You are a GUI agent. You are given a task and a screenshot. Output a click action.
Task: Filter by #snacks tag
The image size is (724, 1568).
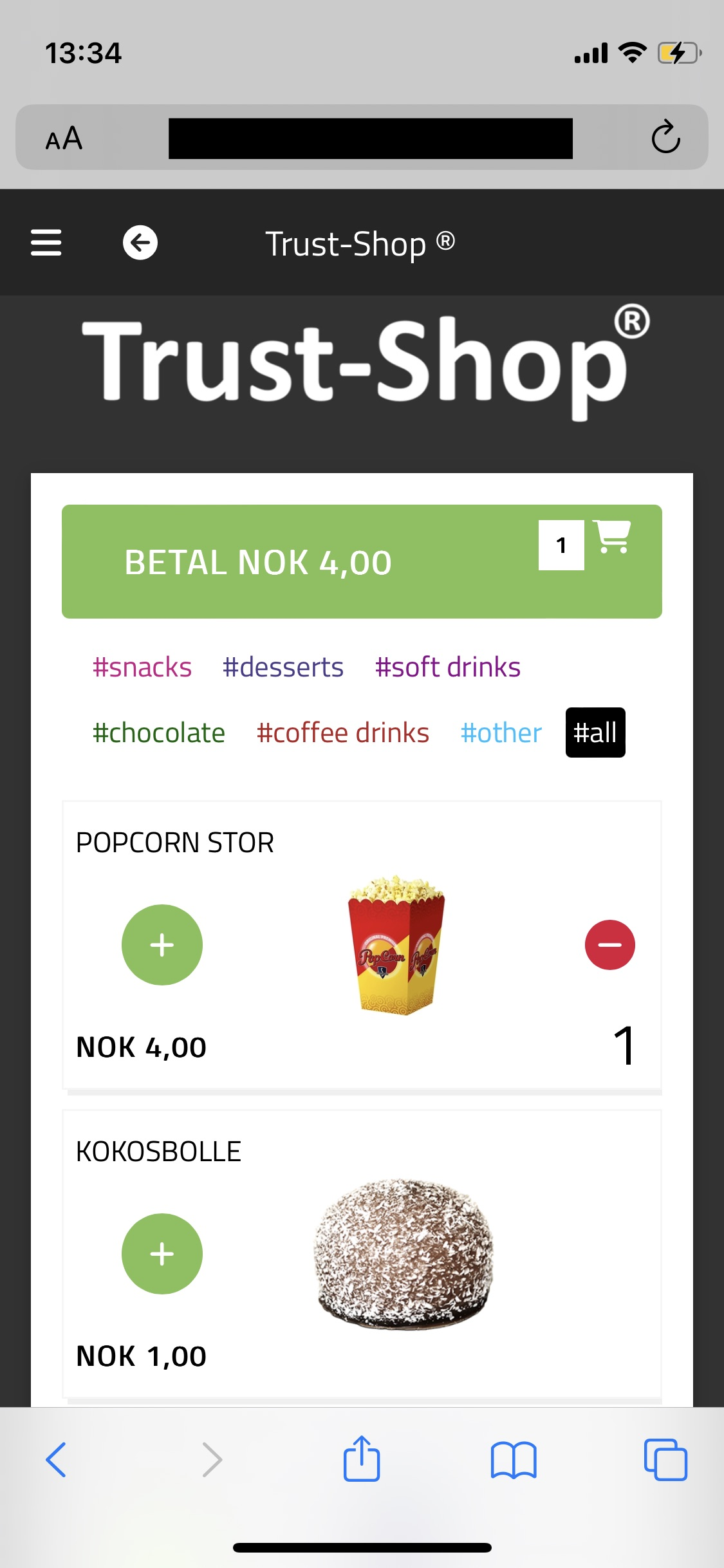click(x=142, y=667)
